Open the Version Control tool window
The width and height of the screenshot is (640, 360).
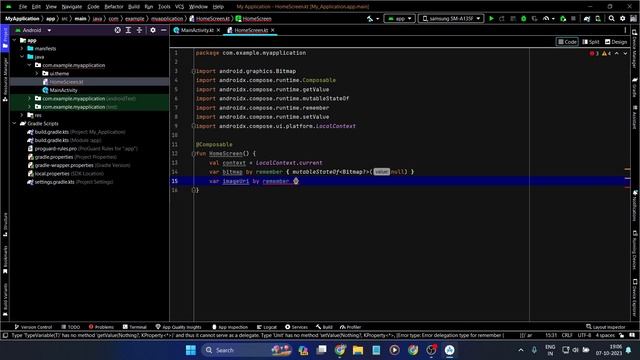(x=33, y=327)
